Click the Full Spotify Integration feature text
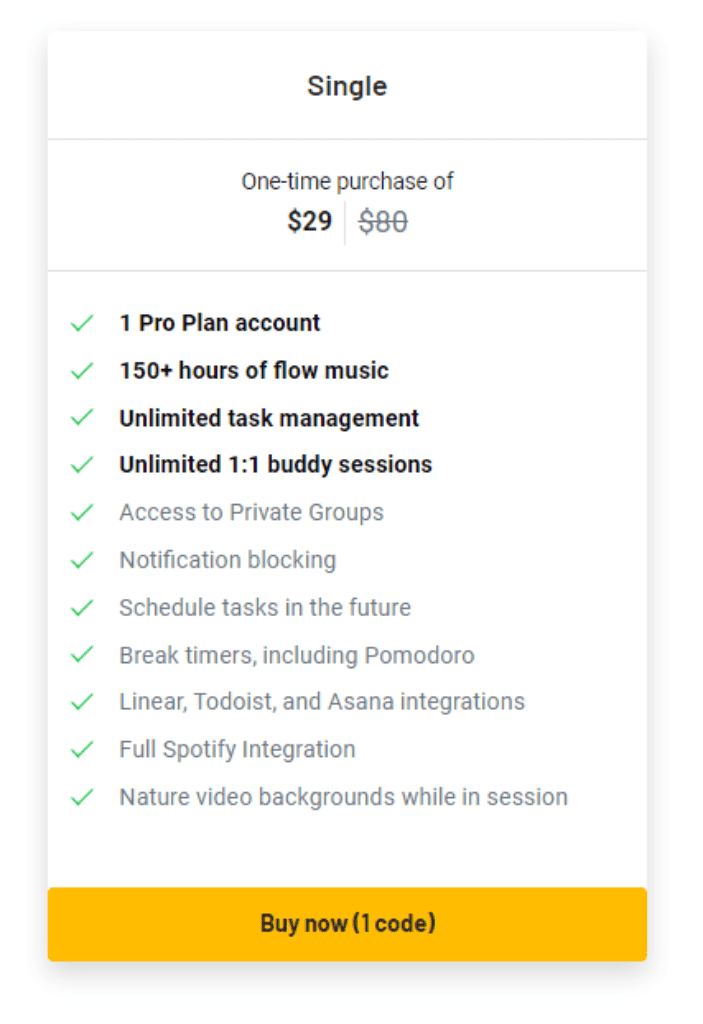Viewport: 703px width, 1024px height. (237, 749)
